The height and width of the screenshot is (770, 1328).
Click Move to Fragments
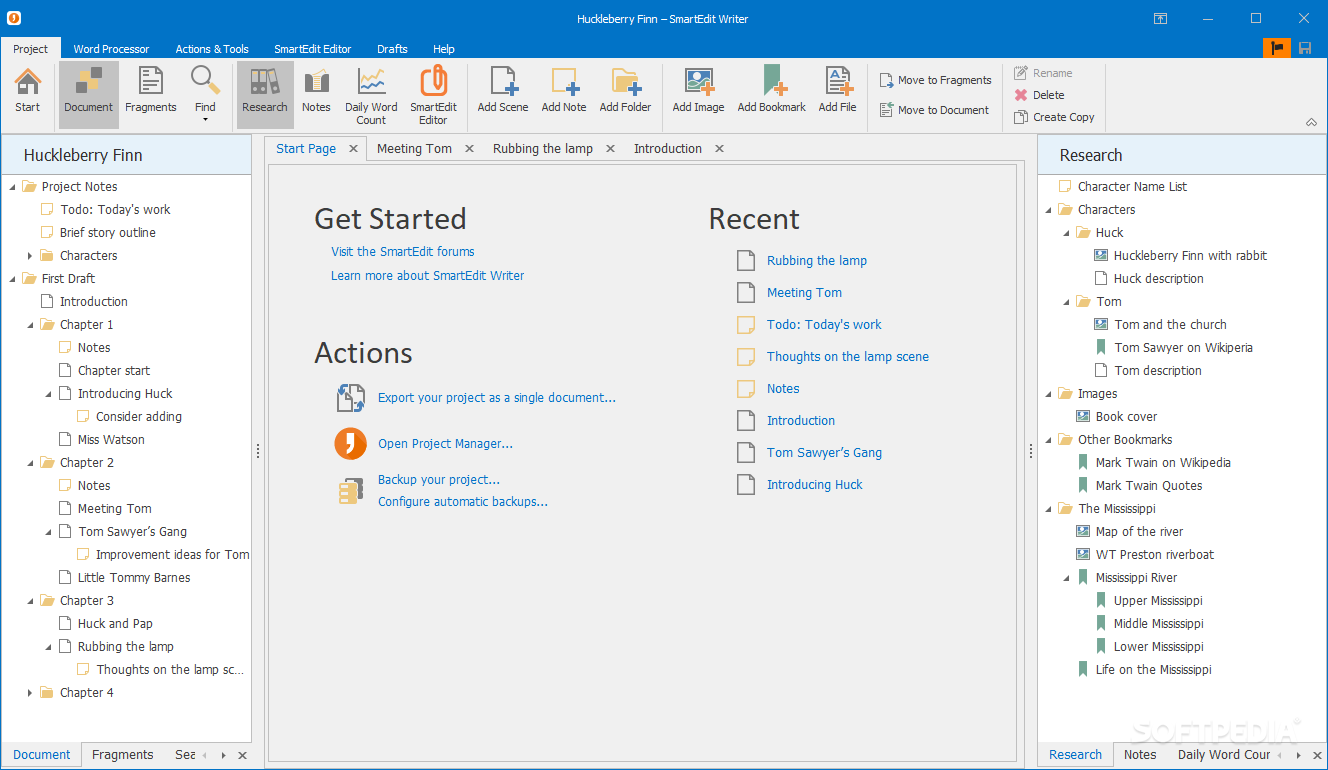[x=936, y=80]
